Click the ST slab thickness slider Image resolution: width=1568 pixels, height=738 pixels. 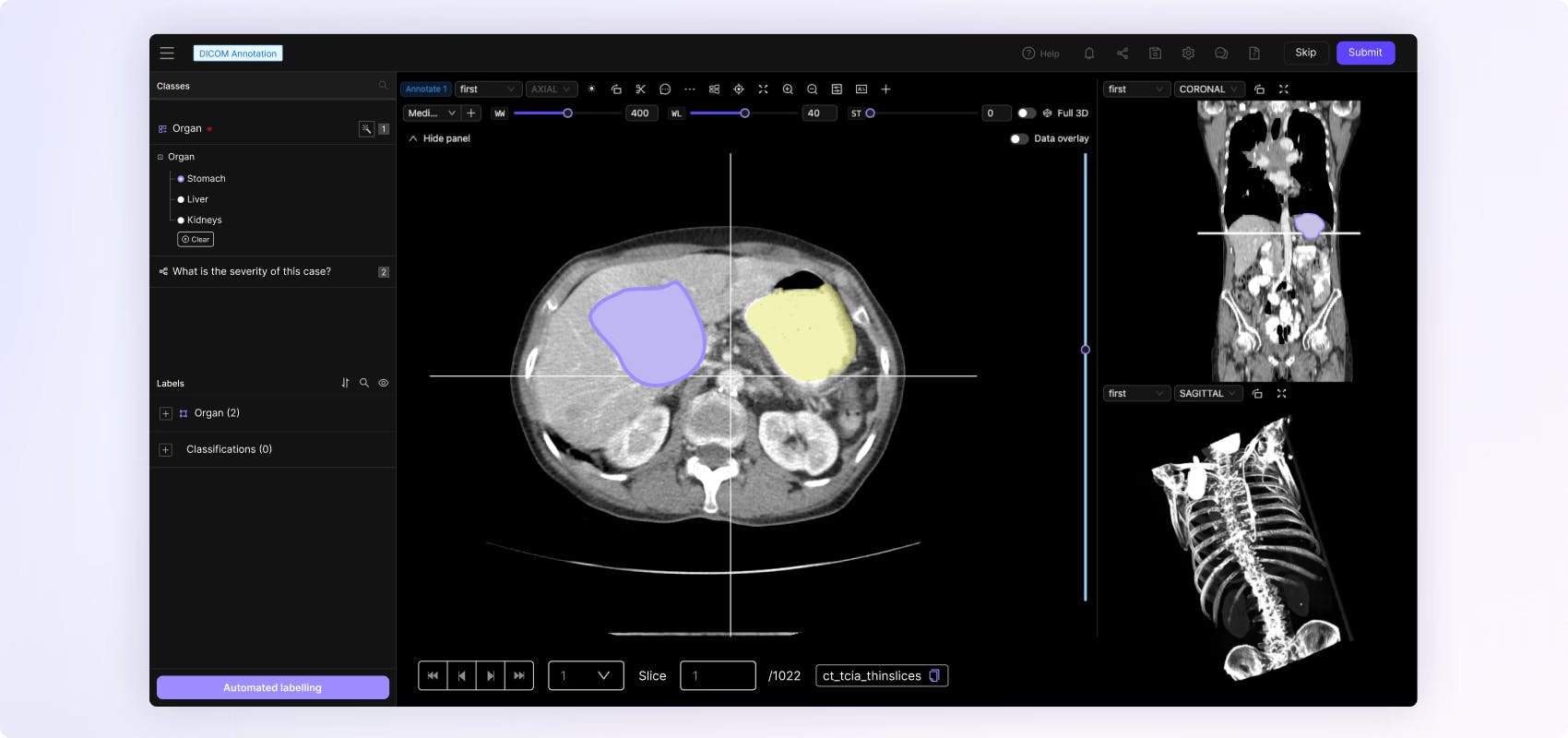[921, 113]
